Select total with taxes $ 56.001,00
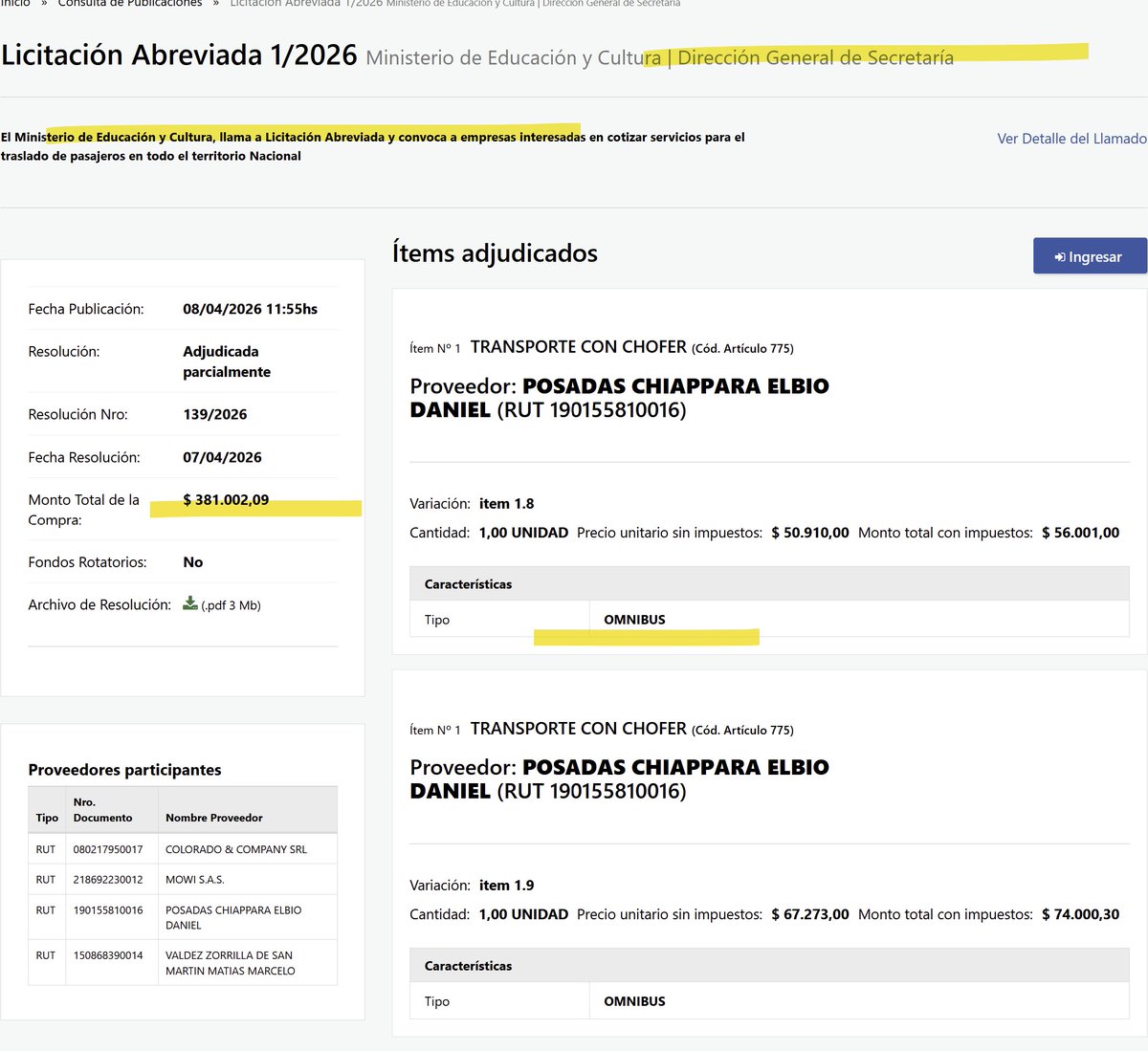 1081,533
